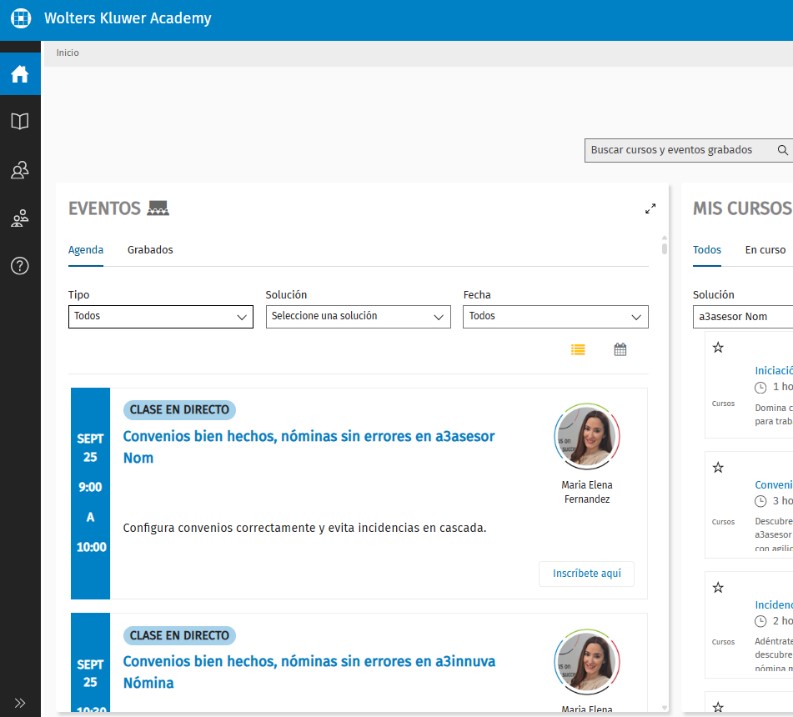This screenshot has width=793, height=717.
Task: Open the help question mark icon
Action: coord(20,266)
